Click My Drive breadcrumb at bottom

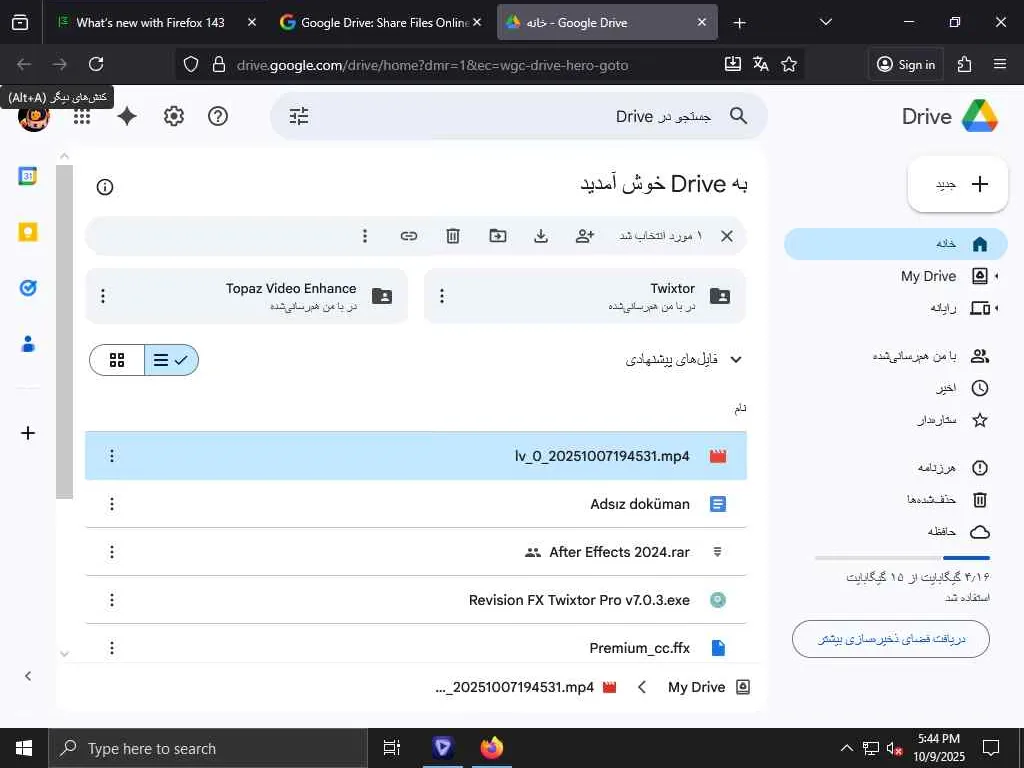pyautogui.click(x=709, y=687)
